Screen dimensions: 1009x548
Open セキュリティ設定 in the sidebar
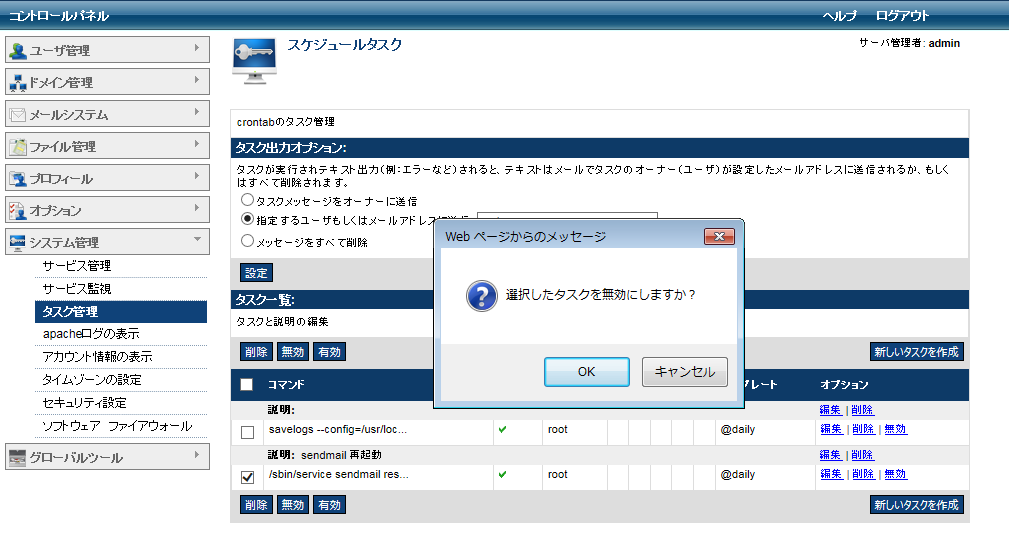click(84, 403)
